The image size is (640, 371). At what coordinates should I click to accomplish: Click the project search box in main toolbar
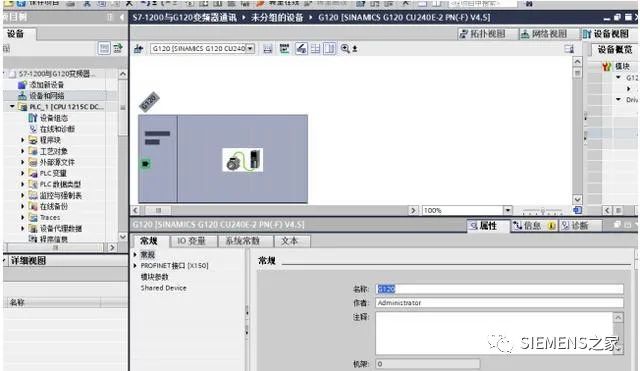pyautogui.click(x=482, y=3)
